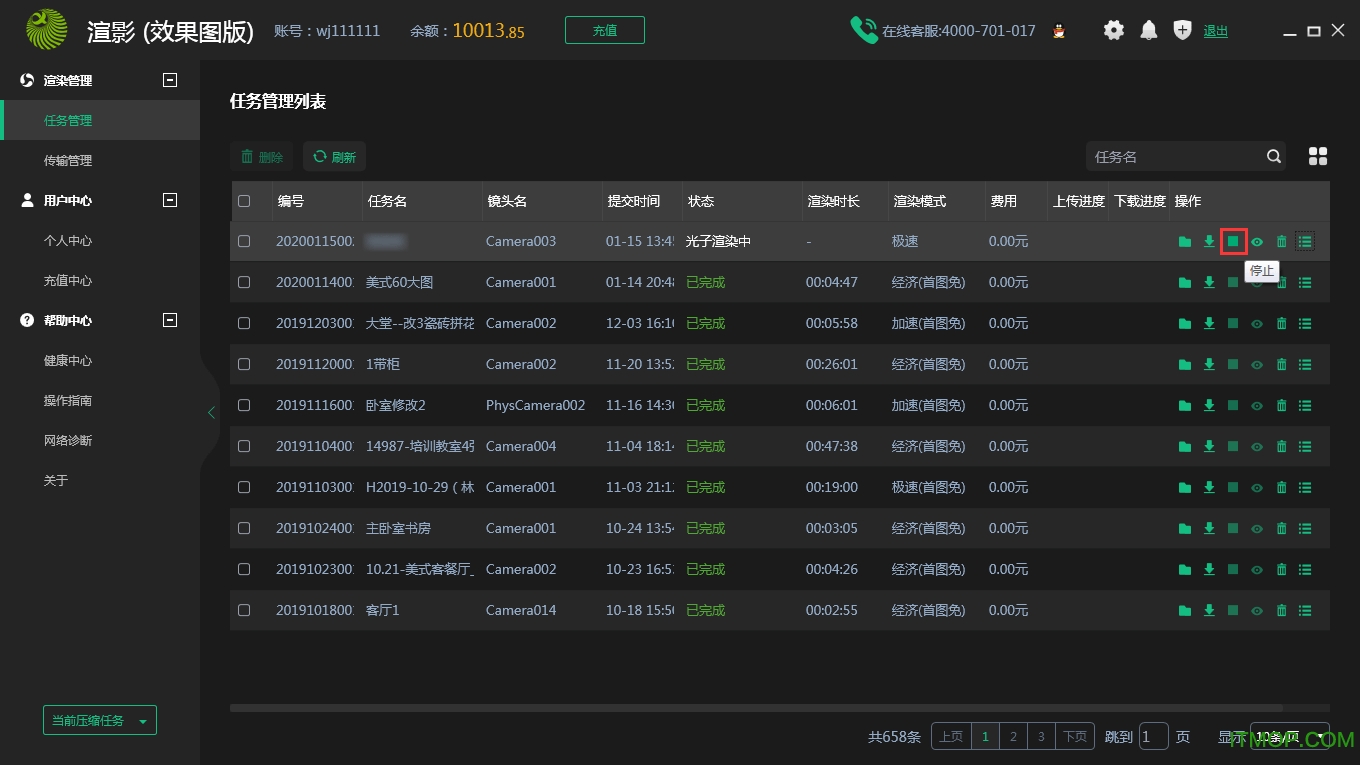Collapse the 帮助中心 sidebar section
Screen dimensions: 1360x765
point(170,320)
